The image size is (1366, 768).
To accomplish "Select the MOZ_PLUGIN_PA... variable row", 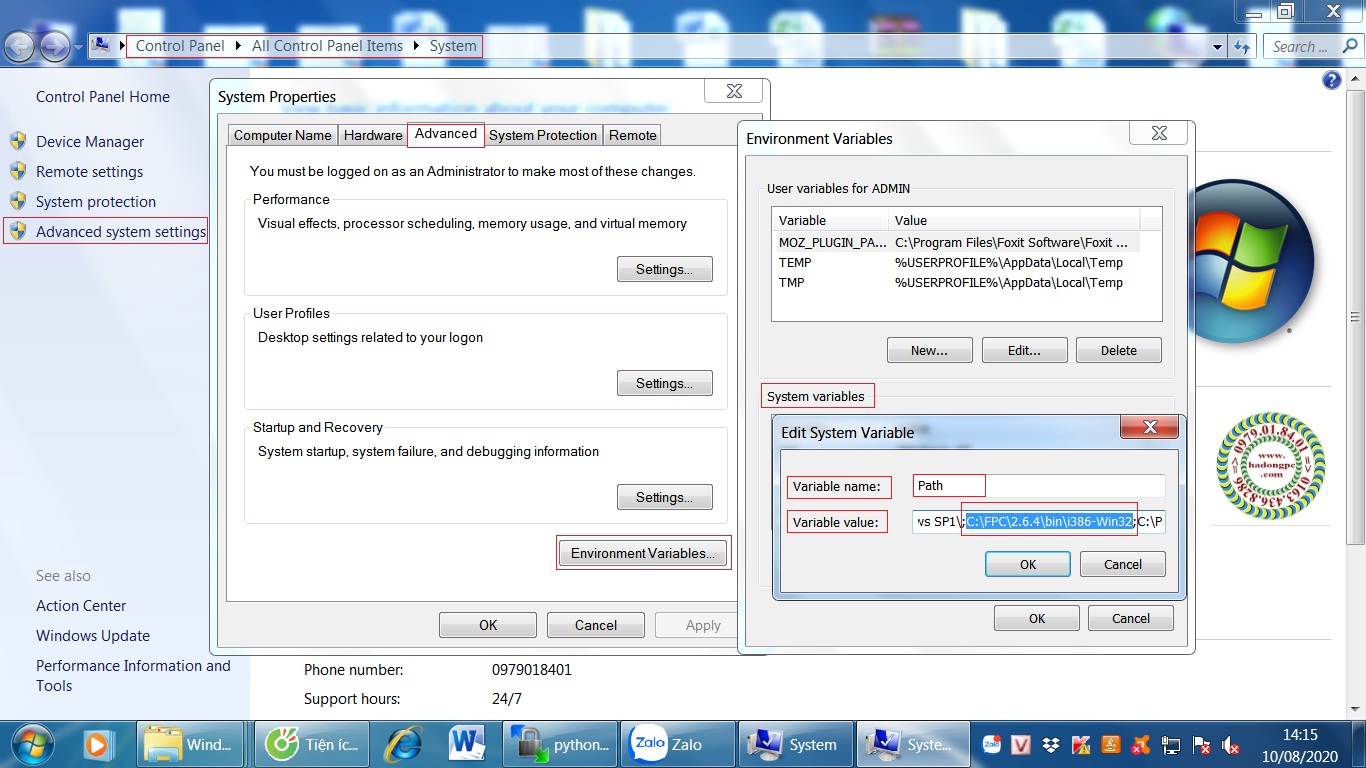I will tap(955, 242).
